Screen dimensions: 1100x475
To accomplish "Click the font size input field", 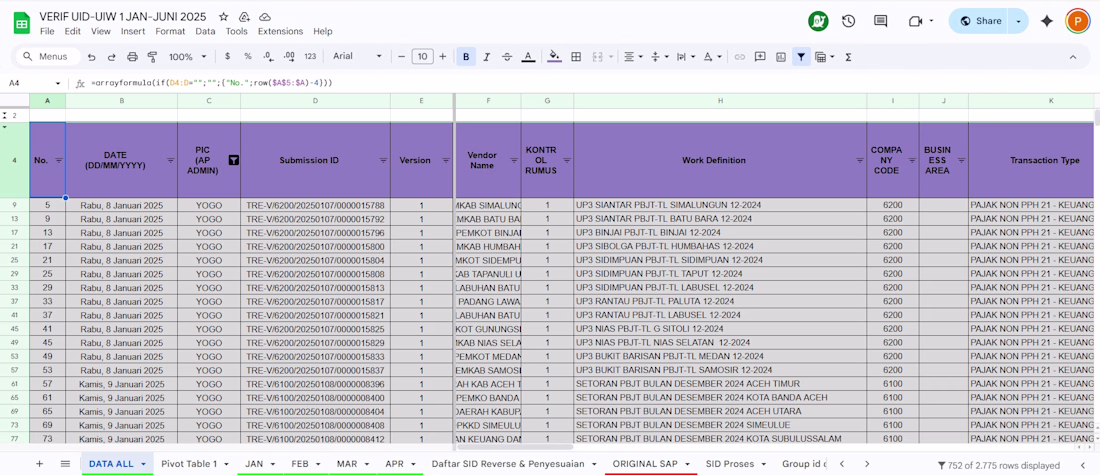I will point(422,57).
